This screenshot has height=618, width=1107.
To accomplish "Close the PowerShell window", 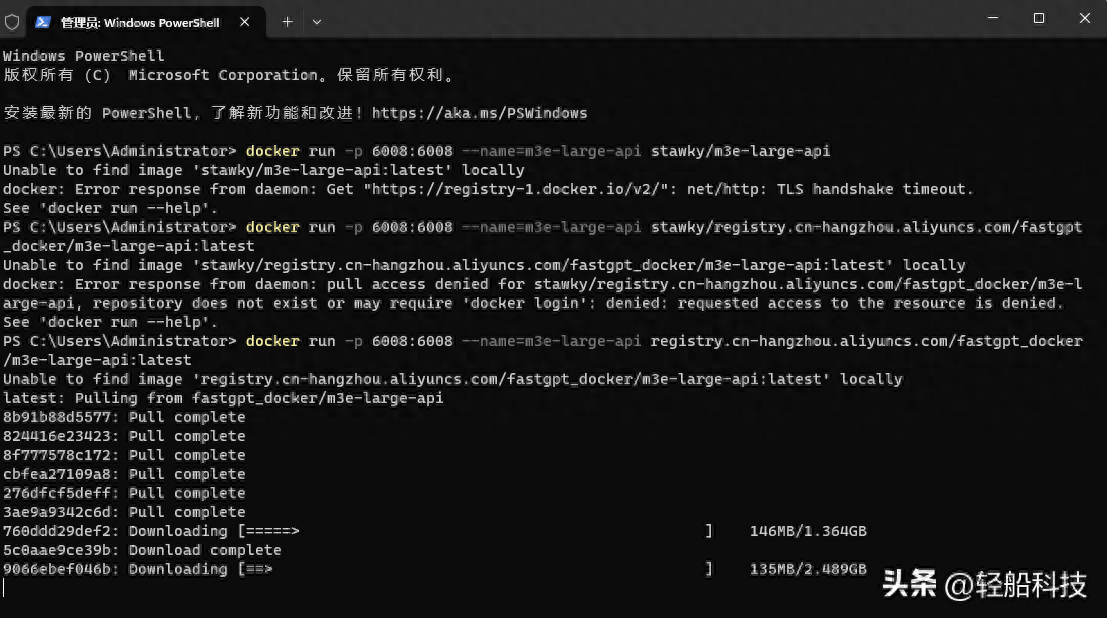I will (1085, 18).
